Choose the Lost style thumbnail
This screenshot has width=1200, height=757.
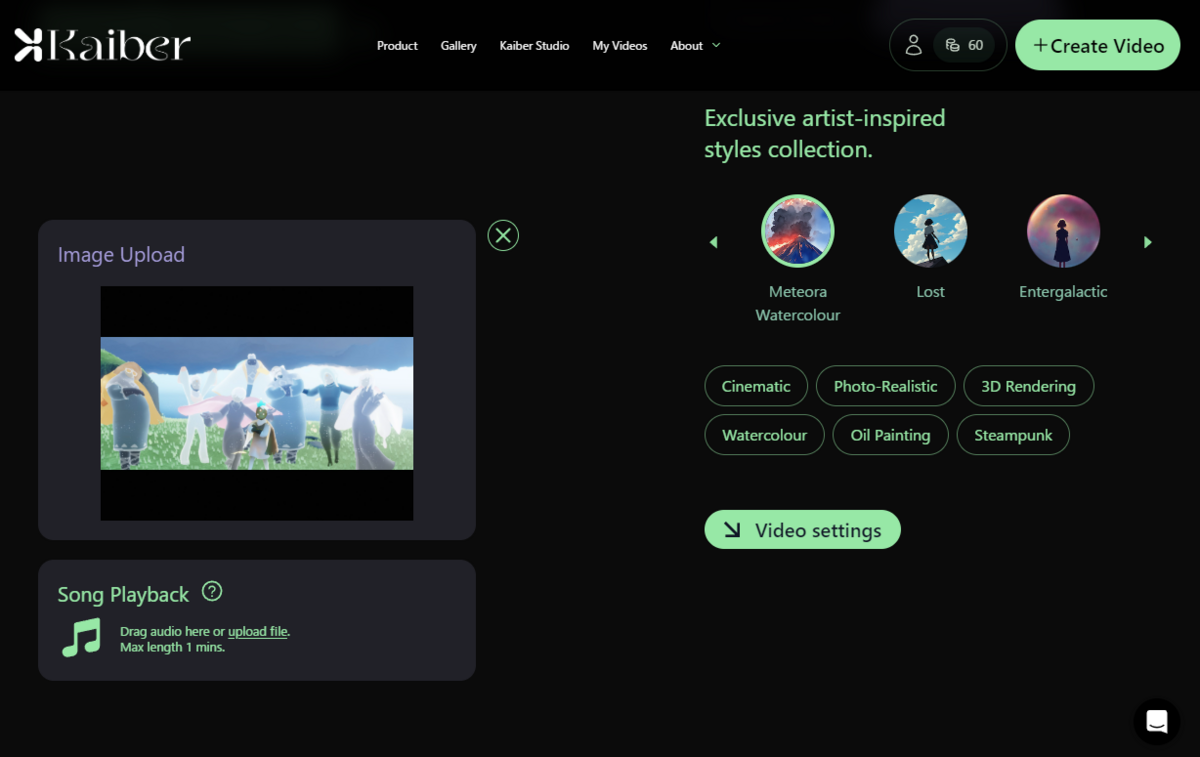[x=930, y=231]
